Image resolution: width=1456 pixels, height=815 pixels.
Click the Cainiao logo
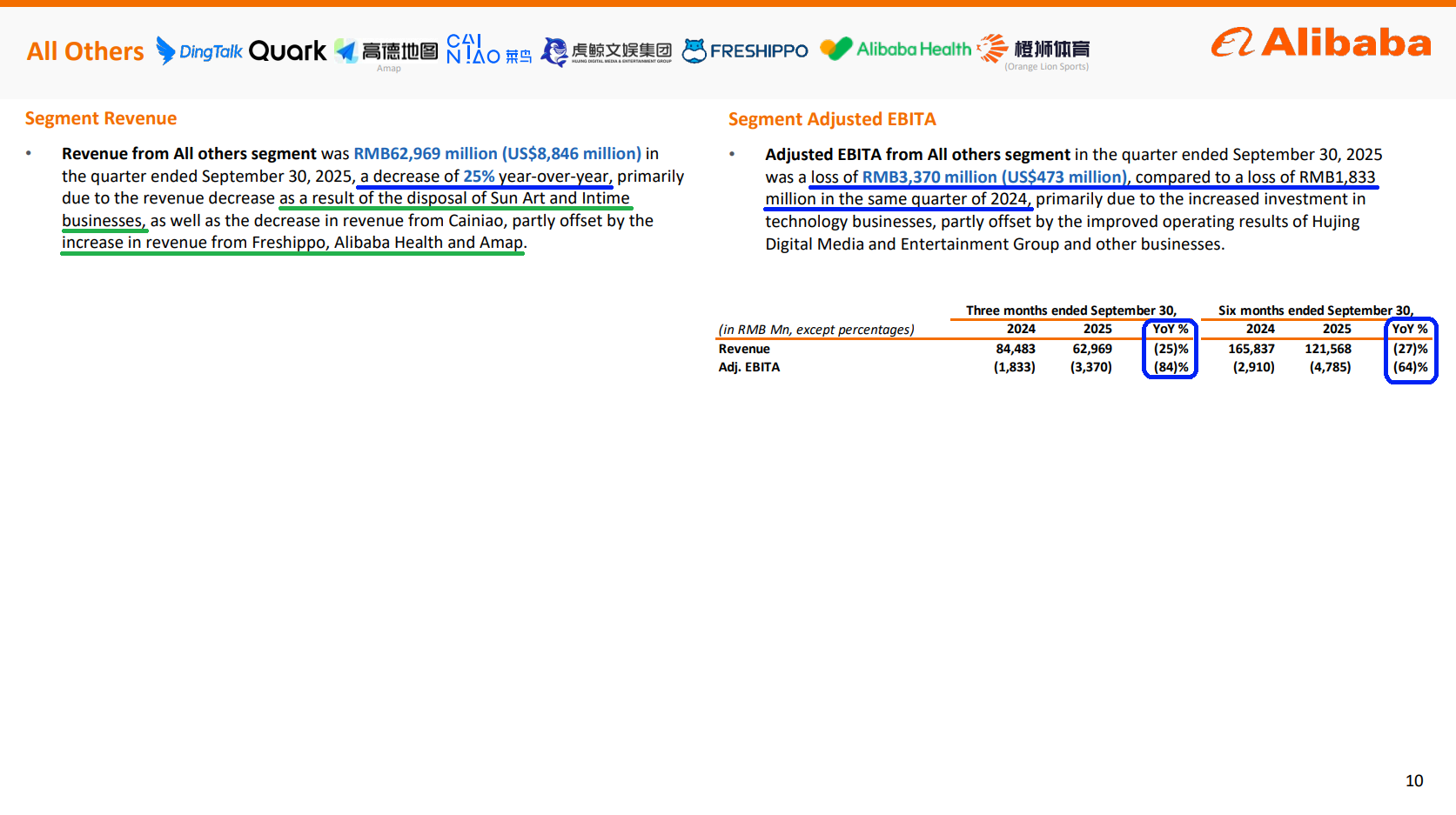point(488,50)
